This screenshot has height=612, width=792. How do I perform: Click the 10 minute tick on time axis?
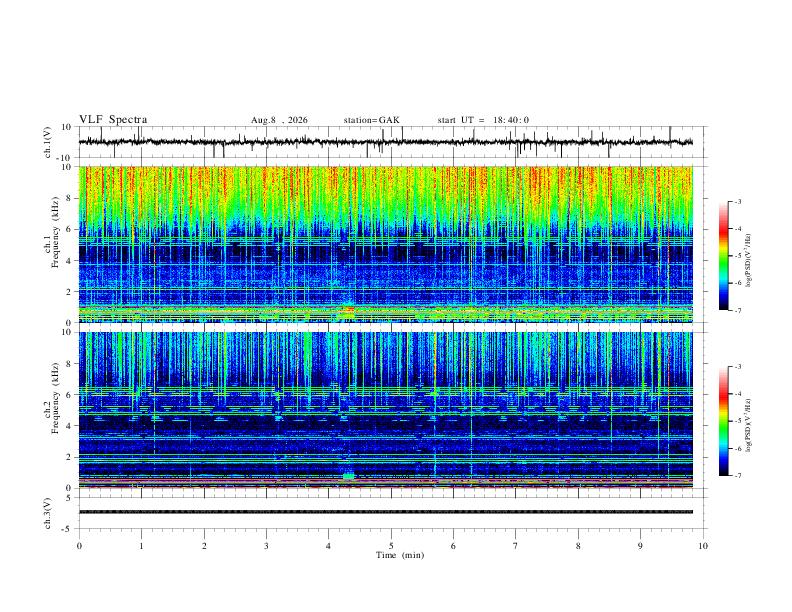(703, 546)
